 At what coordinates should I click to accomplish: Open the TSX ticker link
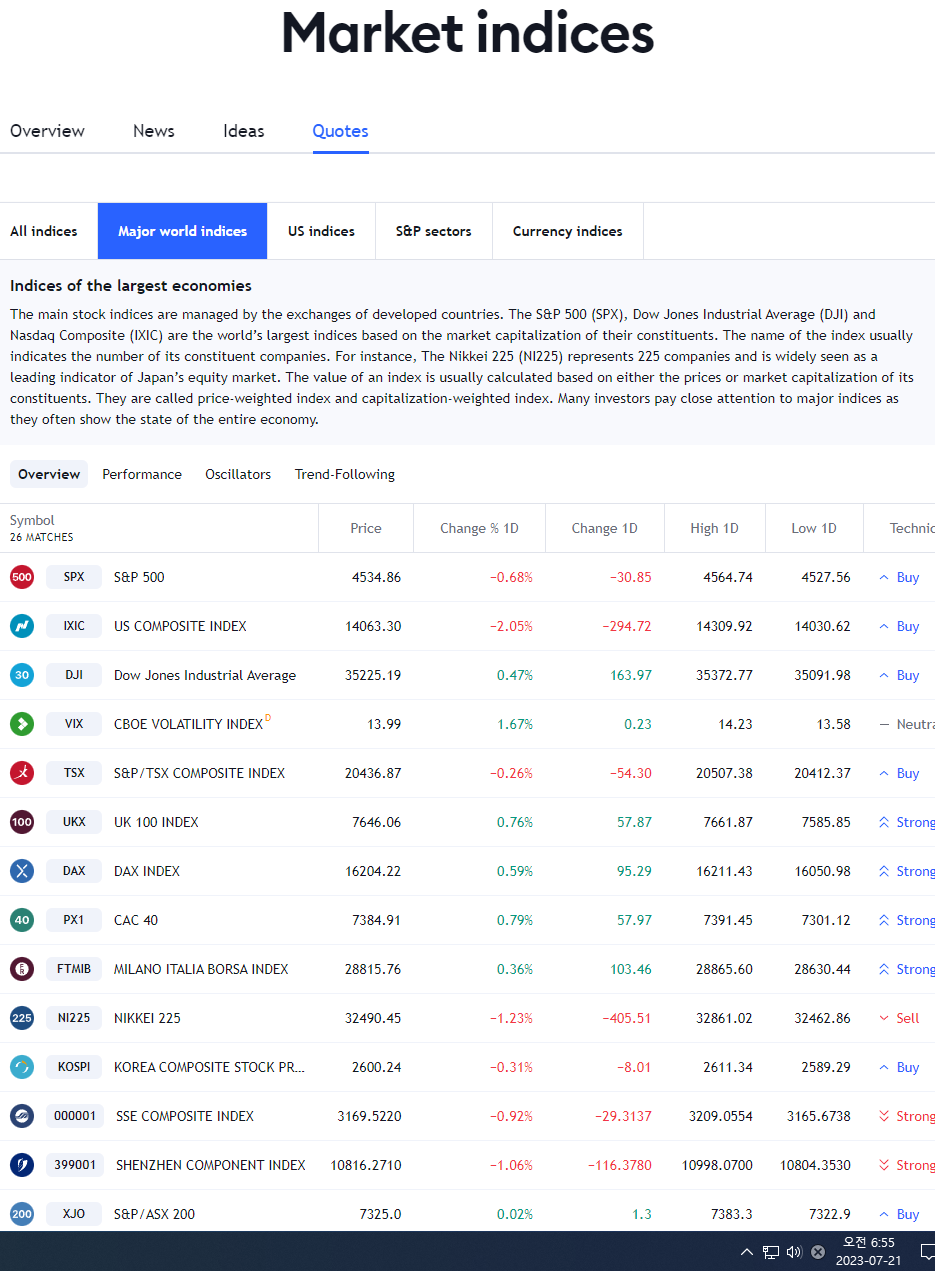(74, 773)
